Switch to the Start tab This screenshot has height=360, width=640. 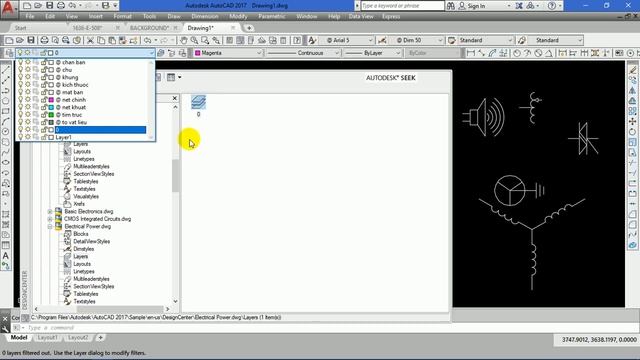(x=20, y=28)
